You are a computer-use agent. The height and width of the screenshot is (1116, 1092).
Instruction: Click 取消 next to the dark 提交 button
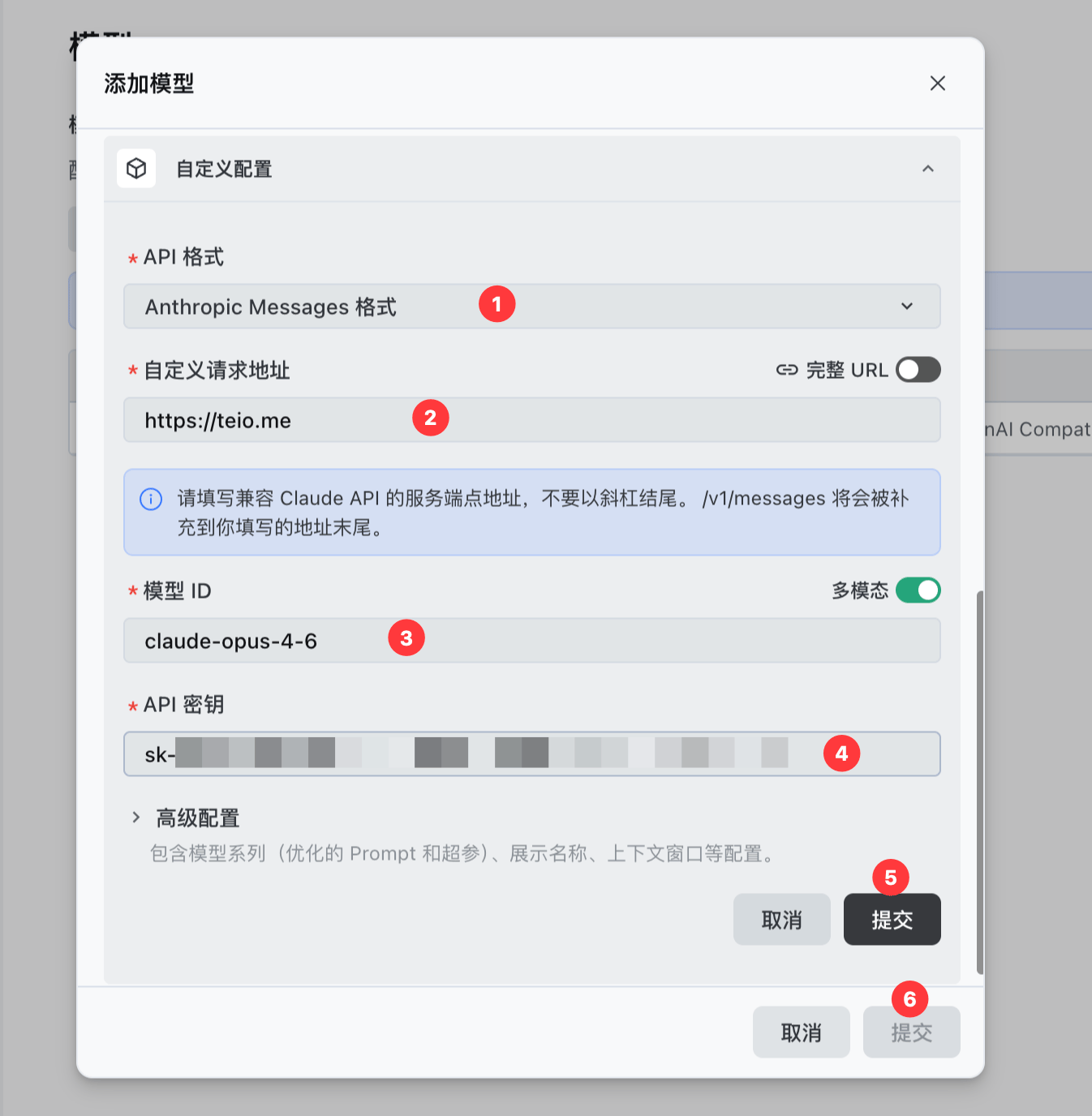781,920
